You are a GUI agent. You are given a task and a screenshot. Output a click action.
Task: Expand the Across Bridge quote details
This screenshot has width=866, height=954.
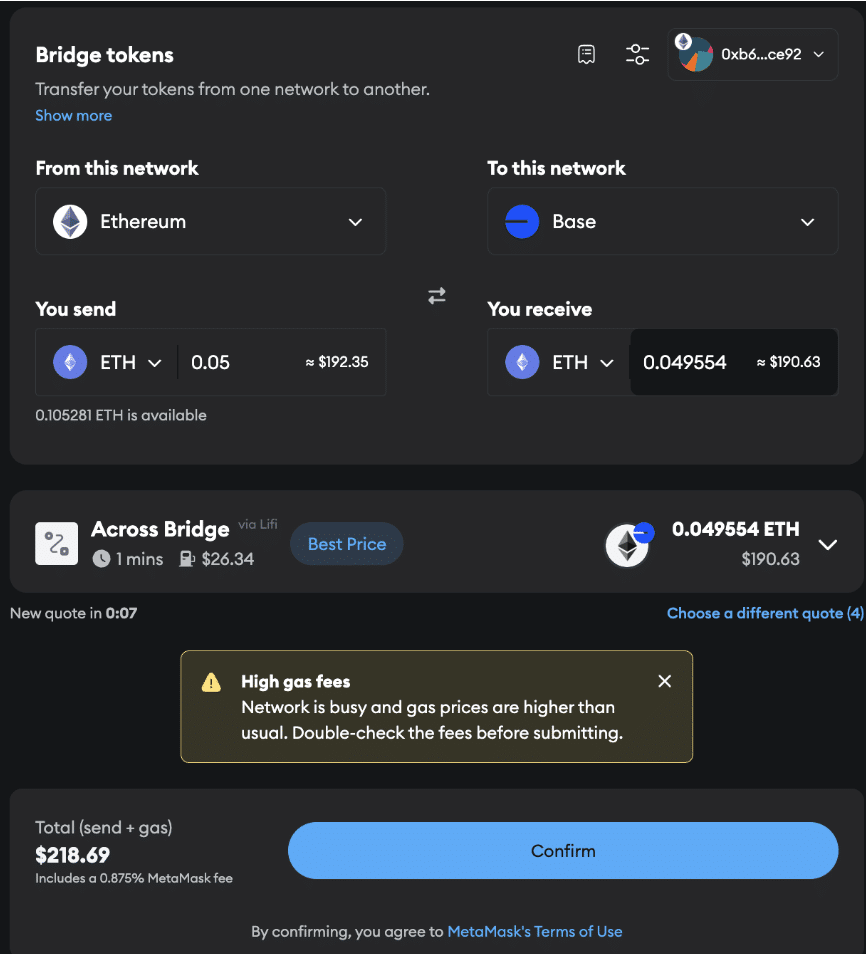pyautogui.click(x=827, y=544)
